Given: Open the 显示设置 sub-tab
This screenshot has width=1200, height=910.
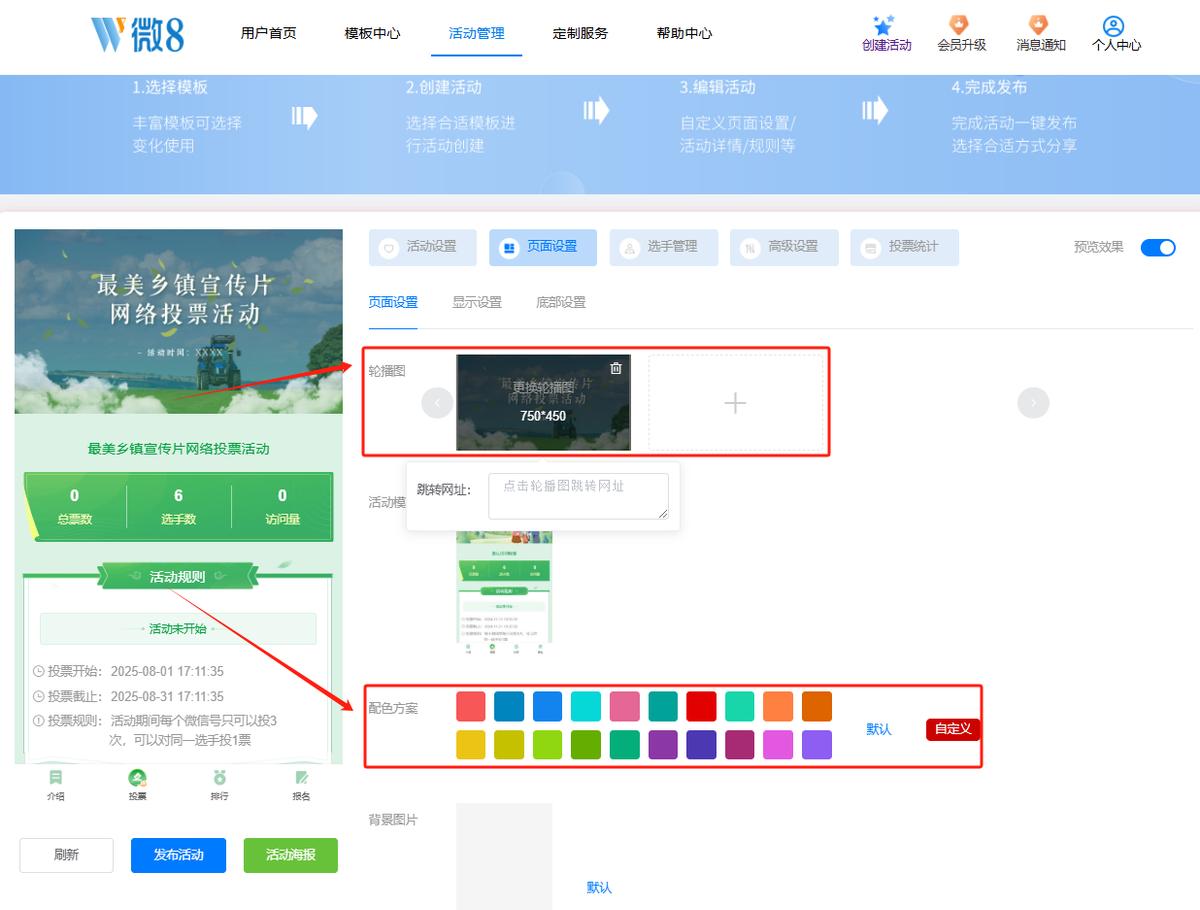Looking at the screenshot, I should pyautogui.click(x=477, y=302).
